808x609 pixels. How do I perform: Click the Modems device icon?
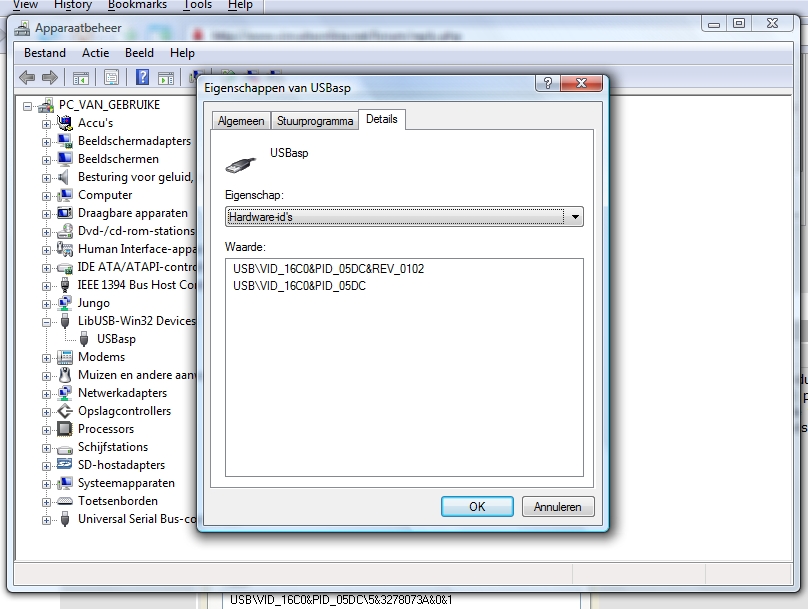pyautogui.click(x=65, y=357)
